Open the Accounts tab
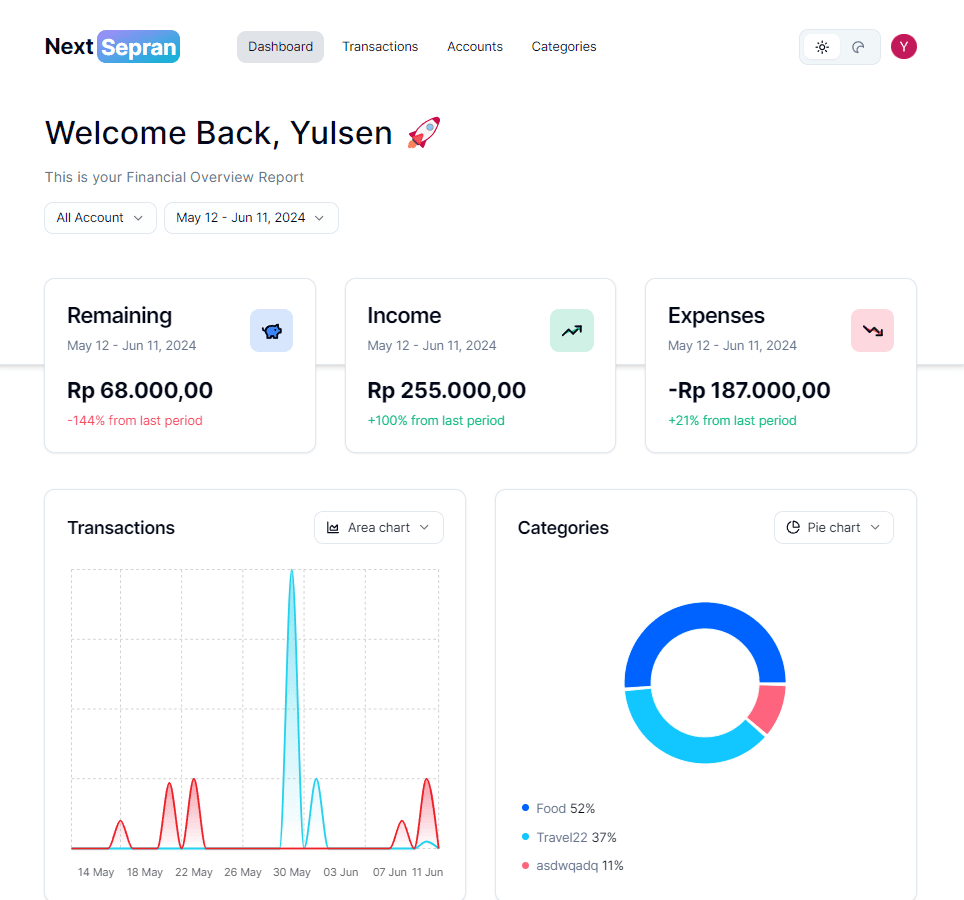Viewport: 964px width, 900px height. tap(475, 47)
